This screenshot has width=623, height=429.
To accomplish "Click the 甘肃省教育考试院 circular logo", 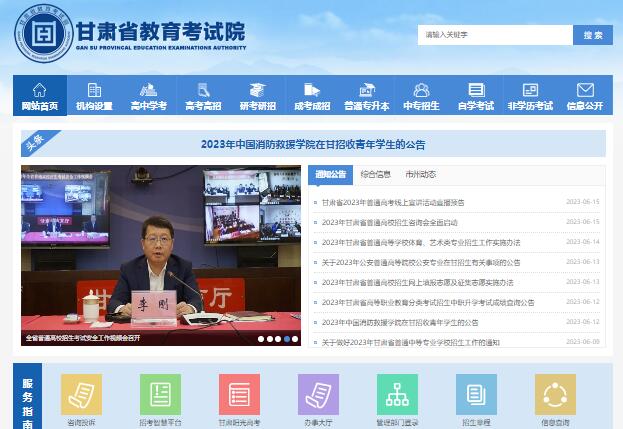I will coord(44,33).
